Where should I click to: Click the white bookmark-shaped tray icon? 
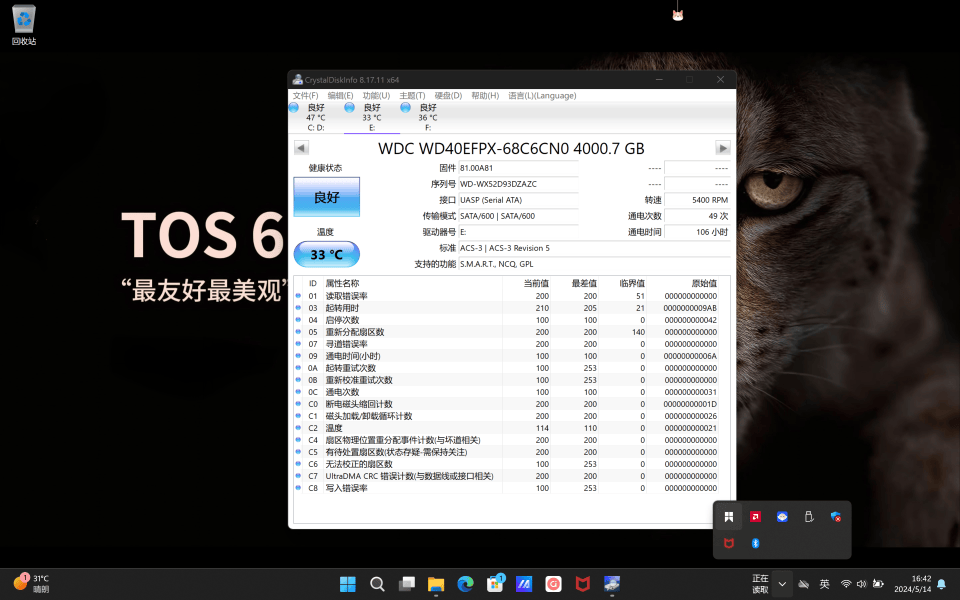729,517
